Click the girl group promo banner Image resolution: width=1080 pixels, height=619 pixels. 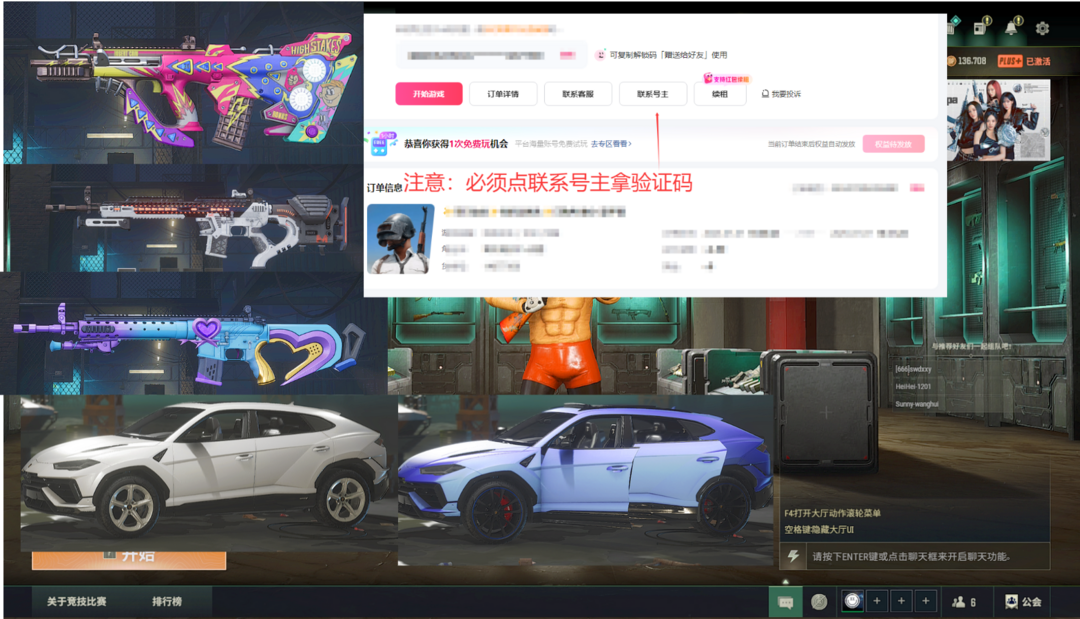999,120
